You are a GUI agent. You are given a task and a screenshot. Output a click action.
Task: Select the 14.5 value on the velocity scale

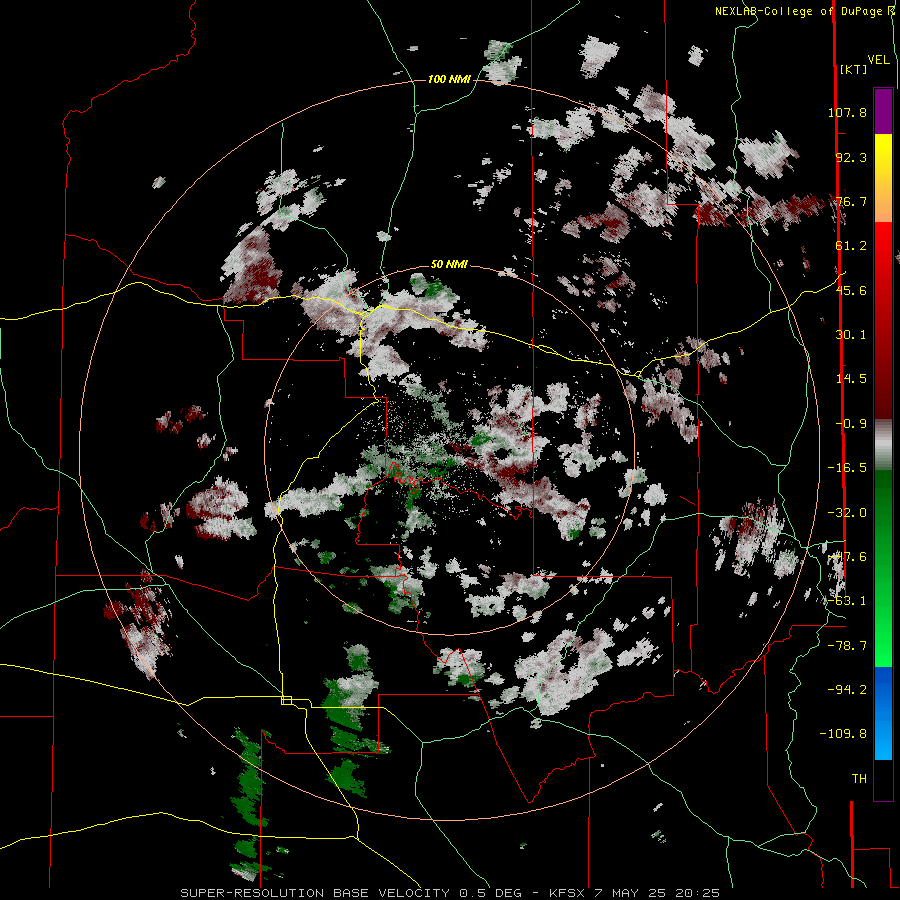851,379
